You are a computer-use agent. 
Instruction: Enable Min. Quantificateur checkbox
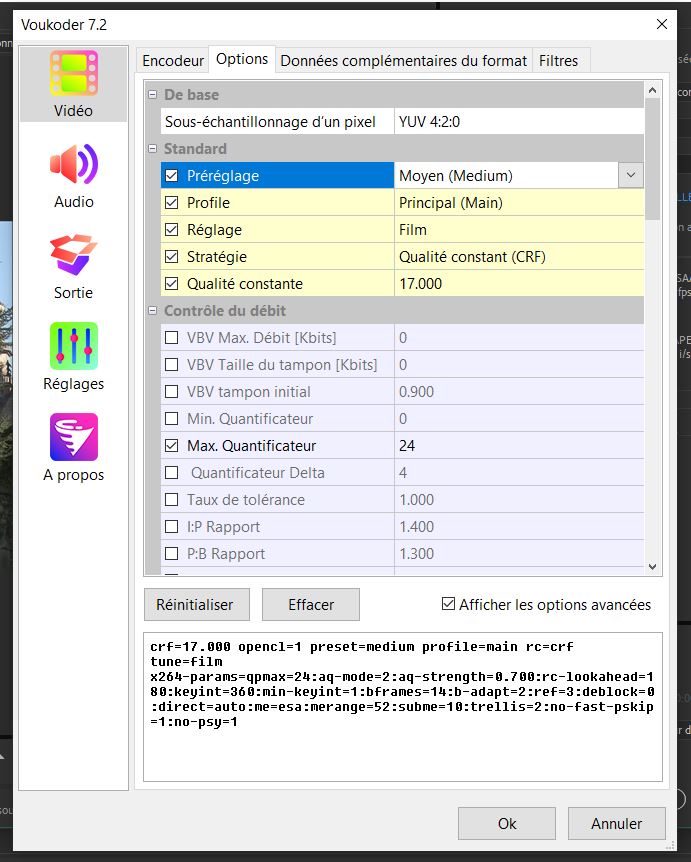click(172, 418)
